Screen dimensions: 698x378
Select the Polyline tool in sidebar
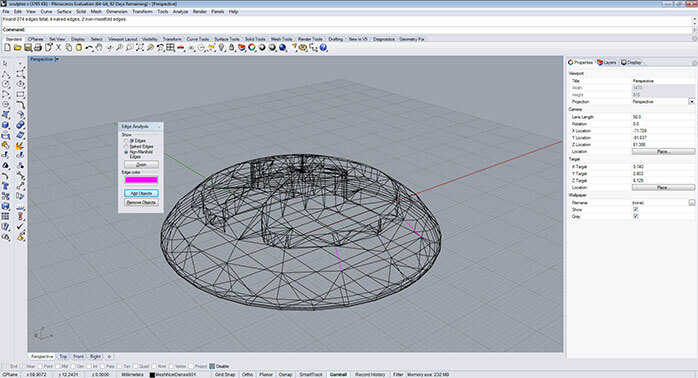pyautogui.click(x=5, y=74)
